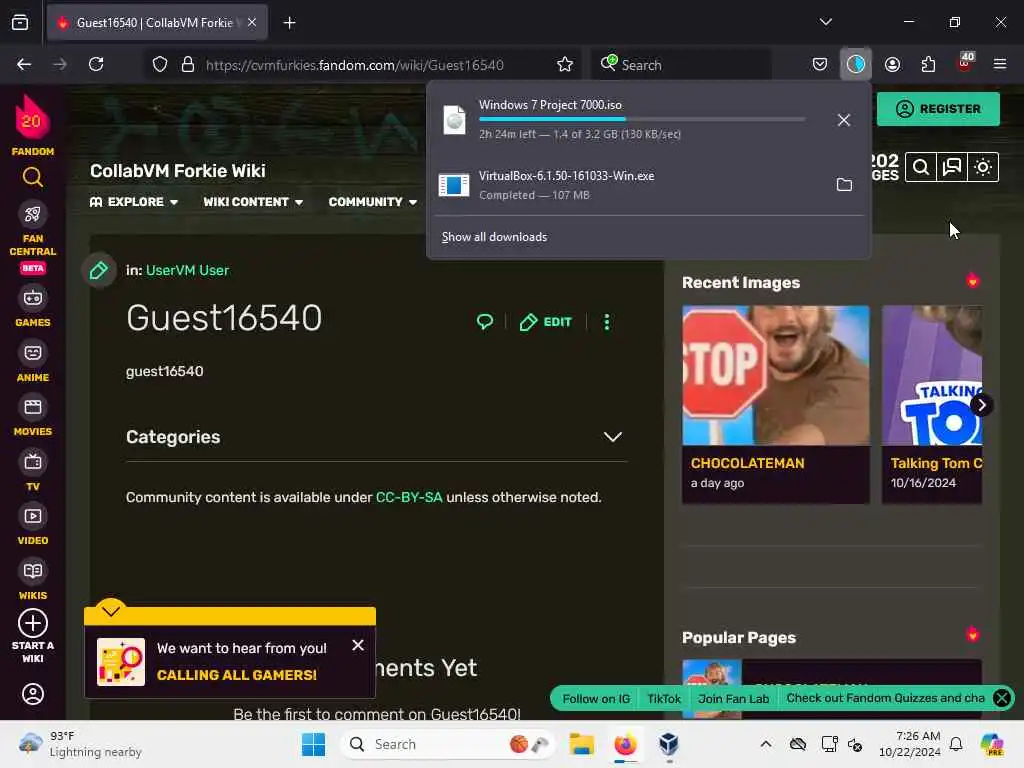Image resolution: width=1024 pixels, height=768 pixels.
Task: Click the Fandom flame logo
Action: (x=32, y=118)
